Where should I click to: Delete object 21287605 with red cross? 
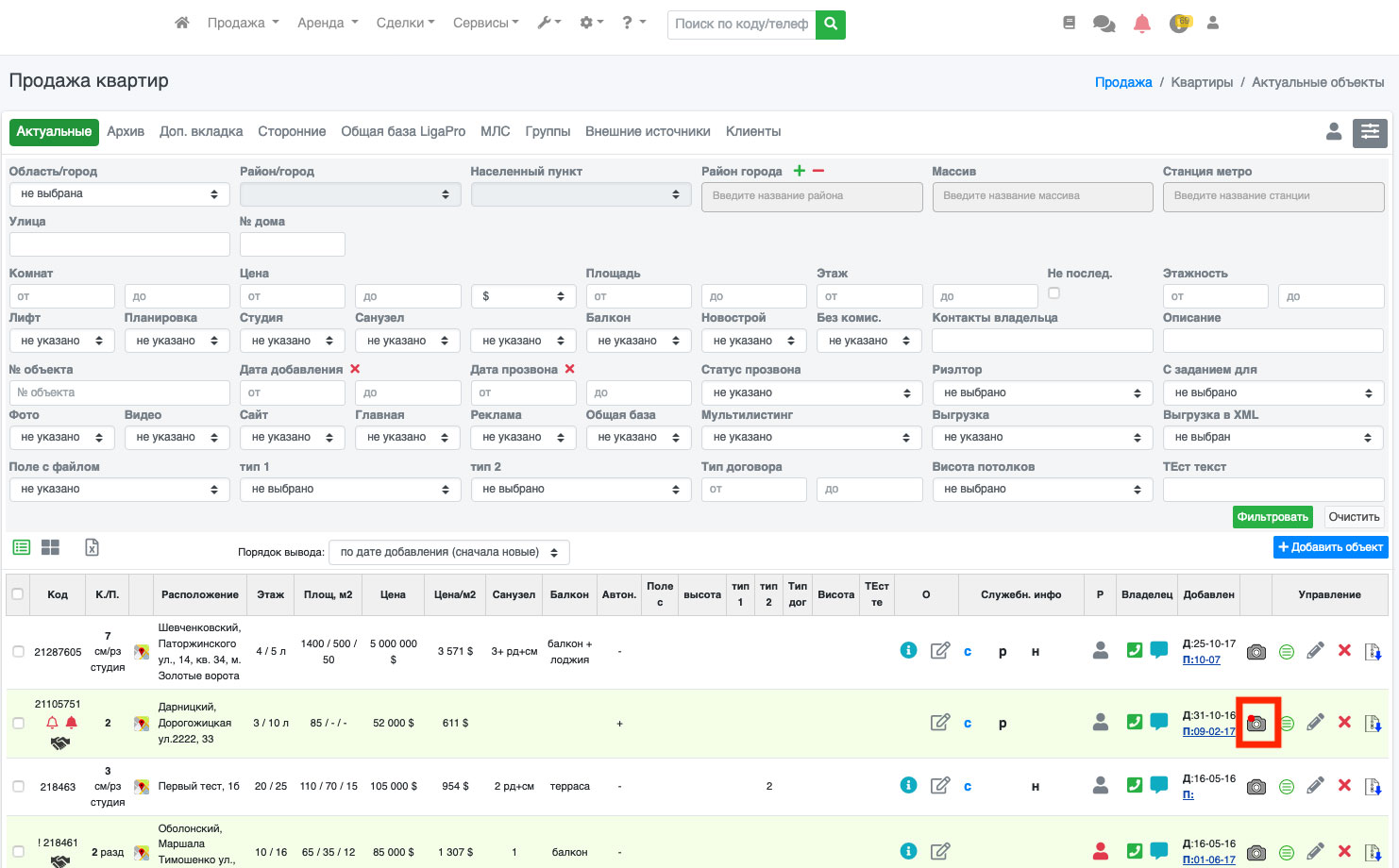coord(1345,650)
